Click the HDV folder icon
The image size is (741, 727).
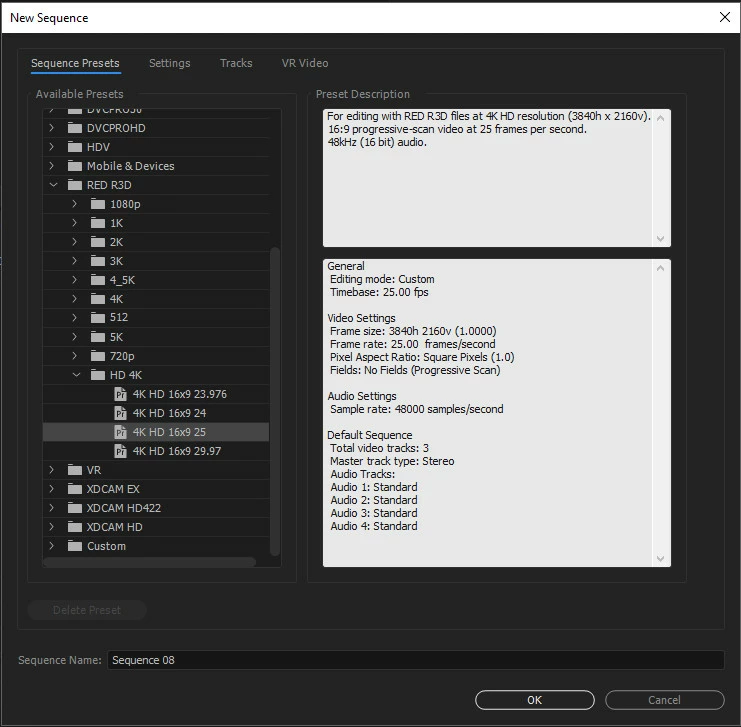pos(75,147)
